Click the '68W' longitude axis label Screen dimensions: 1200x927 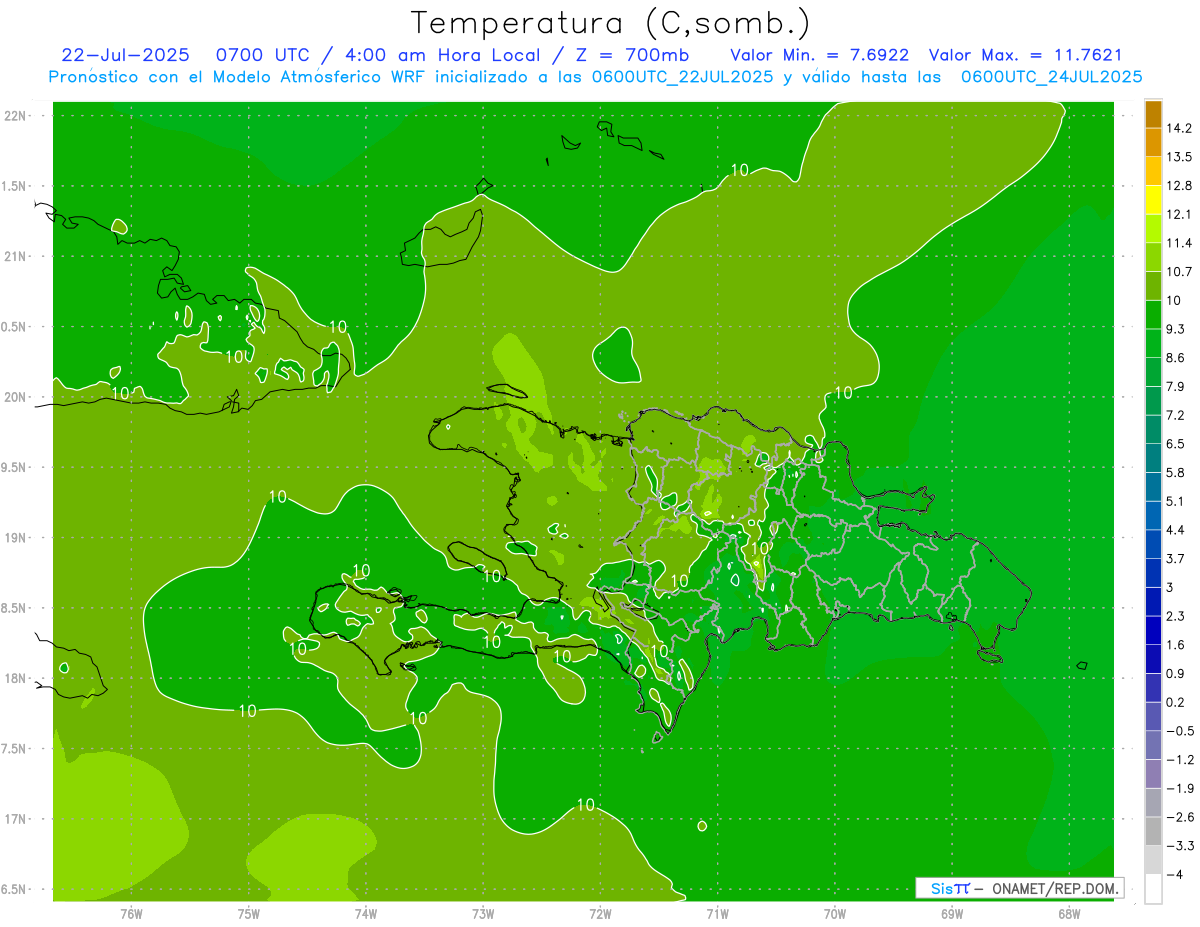[x=1069, y=914]
